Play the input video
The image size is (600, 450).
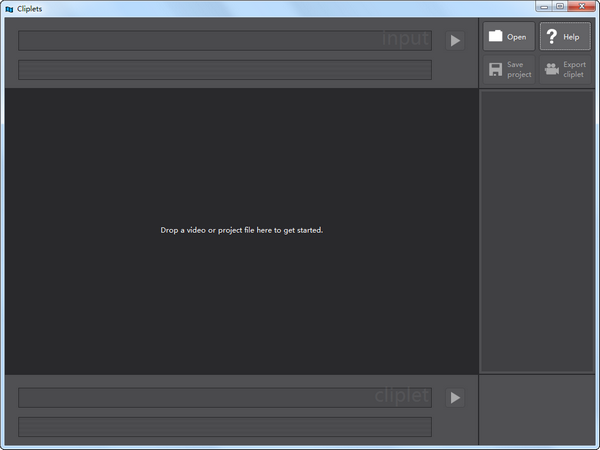click(455, 41)
